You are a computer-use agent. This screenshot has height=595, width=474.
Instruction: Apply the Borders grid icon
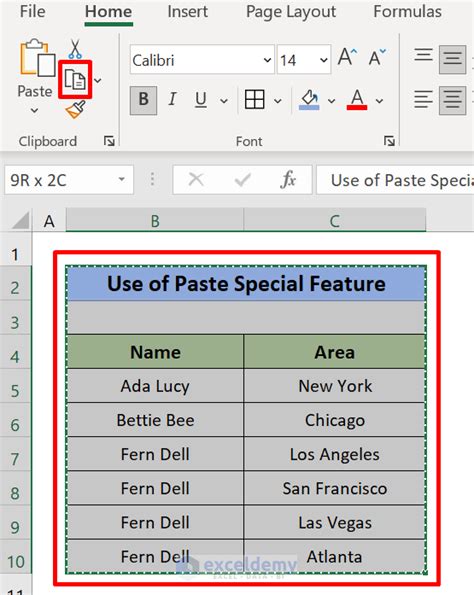(x=255, y=100)
